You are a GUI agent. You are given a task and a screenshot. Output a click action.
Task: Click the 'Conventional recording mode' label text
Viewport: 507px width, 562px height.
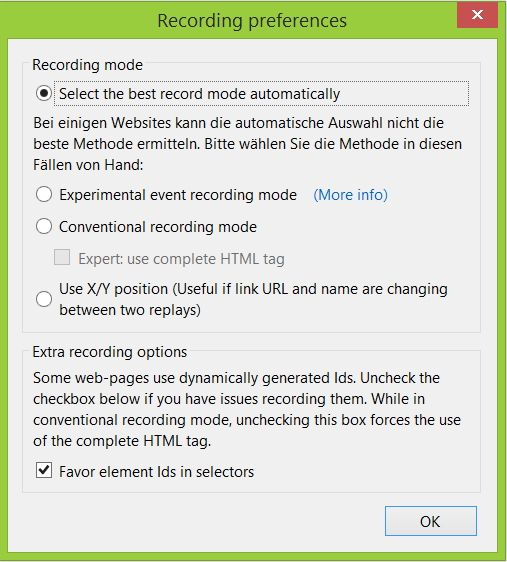pos(158,227)
